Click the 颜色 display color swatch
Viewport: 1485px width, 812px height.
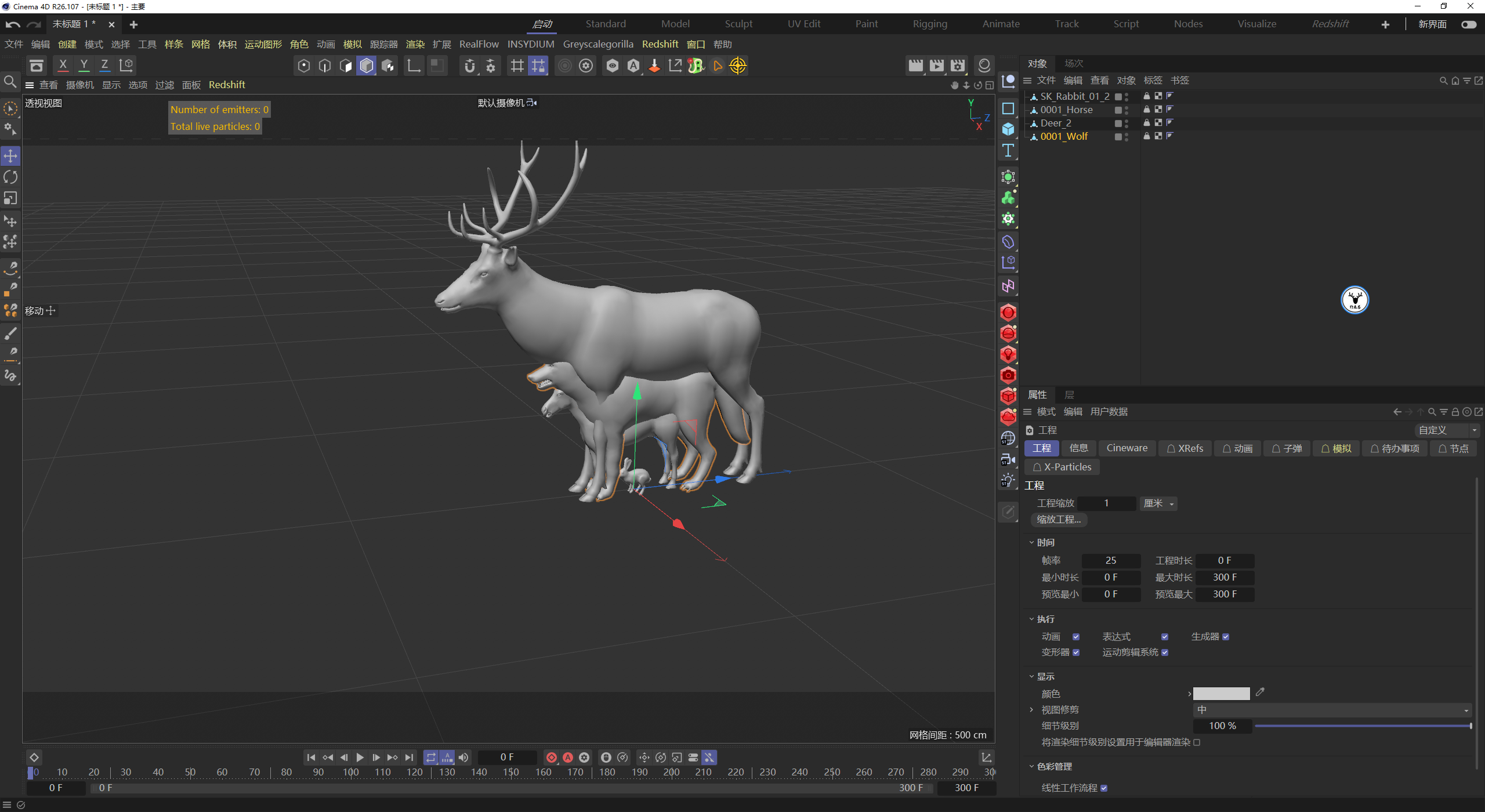pos(1221,694)
